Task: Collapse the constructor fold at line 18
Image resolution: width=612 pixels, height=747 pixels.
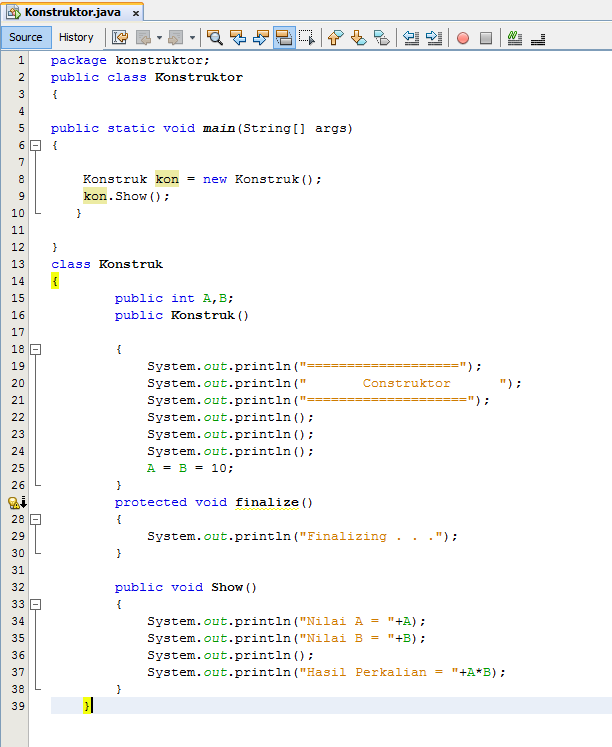Action: coord(36,350)
